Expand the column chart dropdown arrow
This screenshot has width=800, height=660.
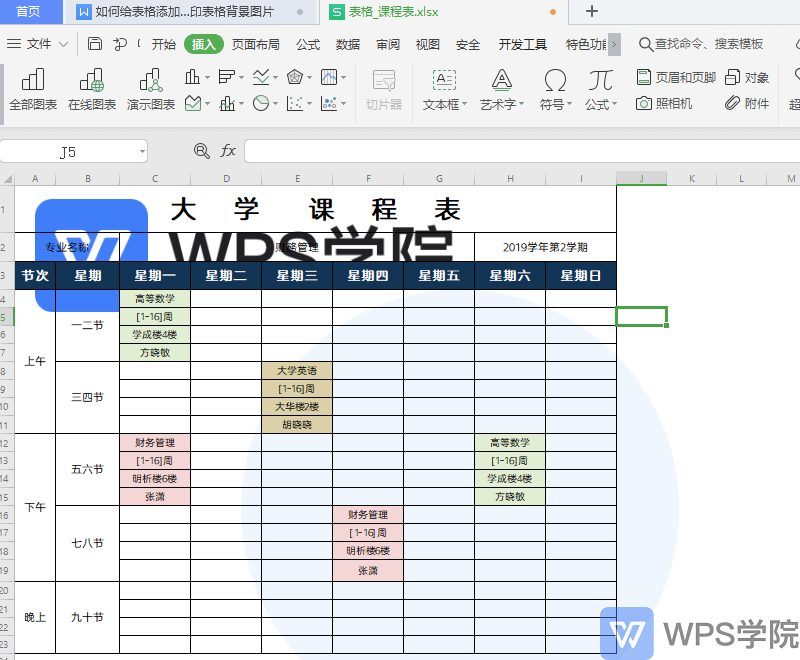click(207, 78)
